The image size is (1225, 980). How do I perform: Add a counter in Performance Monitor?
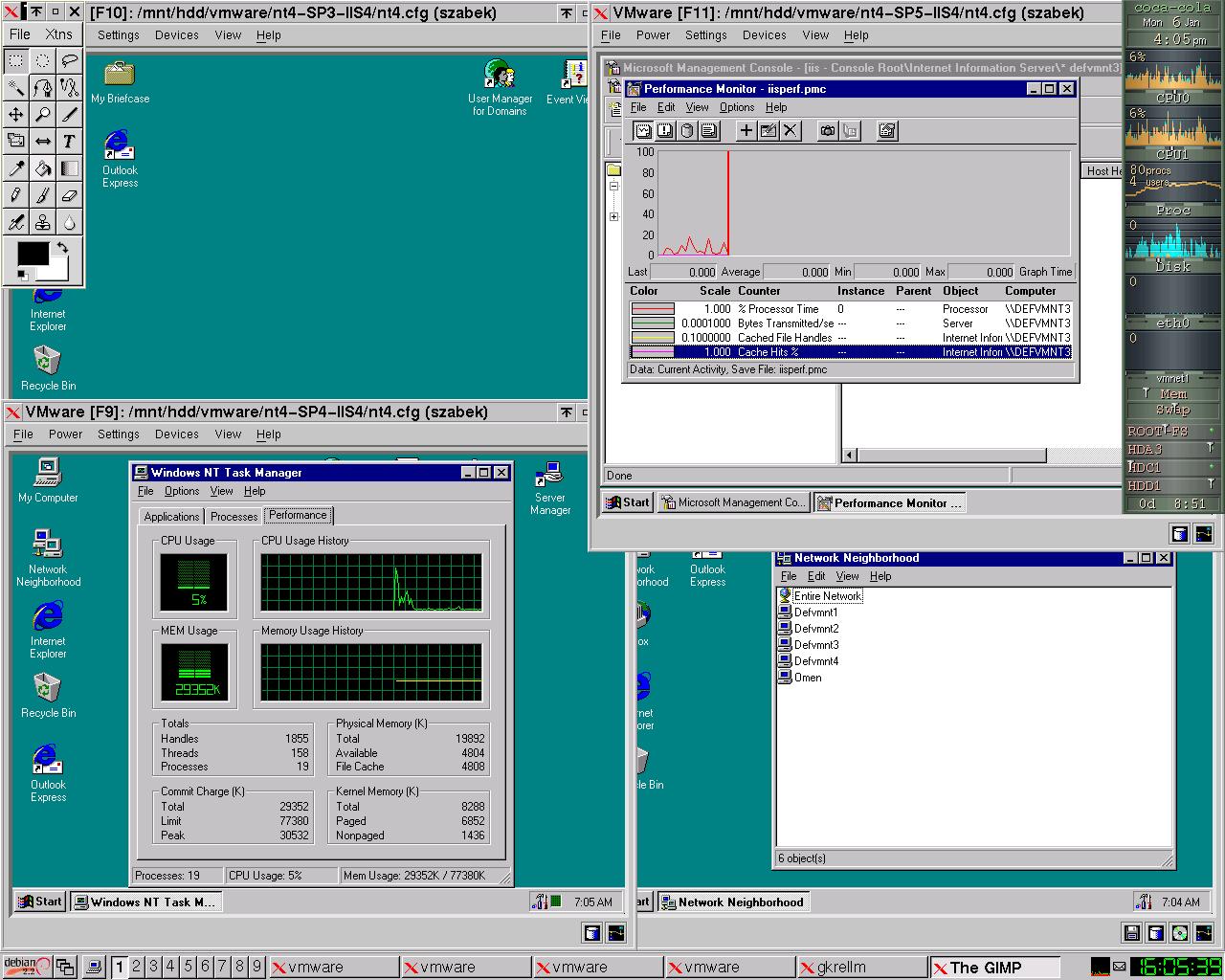(x=746, y=131)
